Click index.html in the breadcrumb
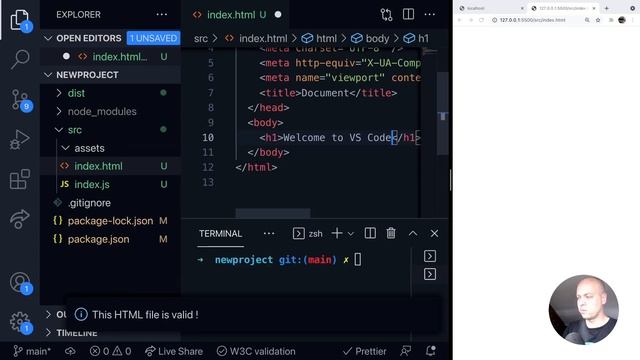This screenshot has height=360, width=640. [263, 38]
